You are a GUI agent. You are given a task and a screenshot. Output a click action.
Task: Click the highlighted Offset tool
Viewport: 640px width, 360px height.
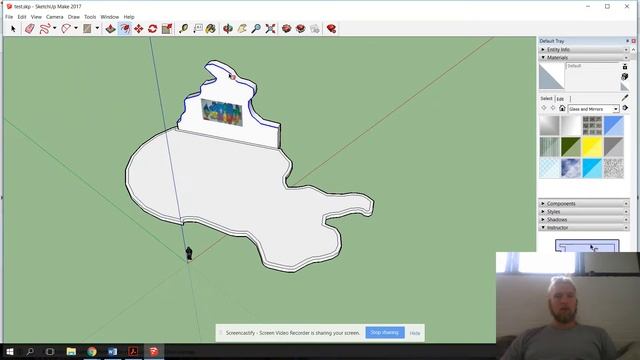(125, 29)
